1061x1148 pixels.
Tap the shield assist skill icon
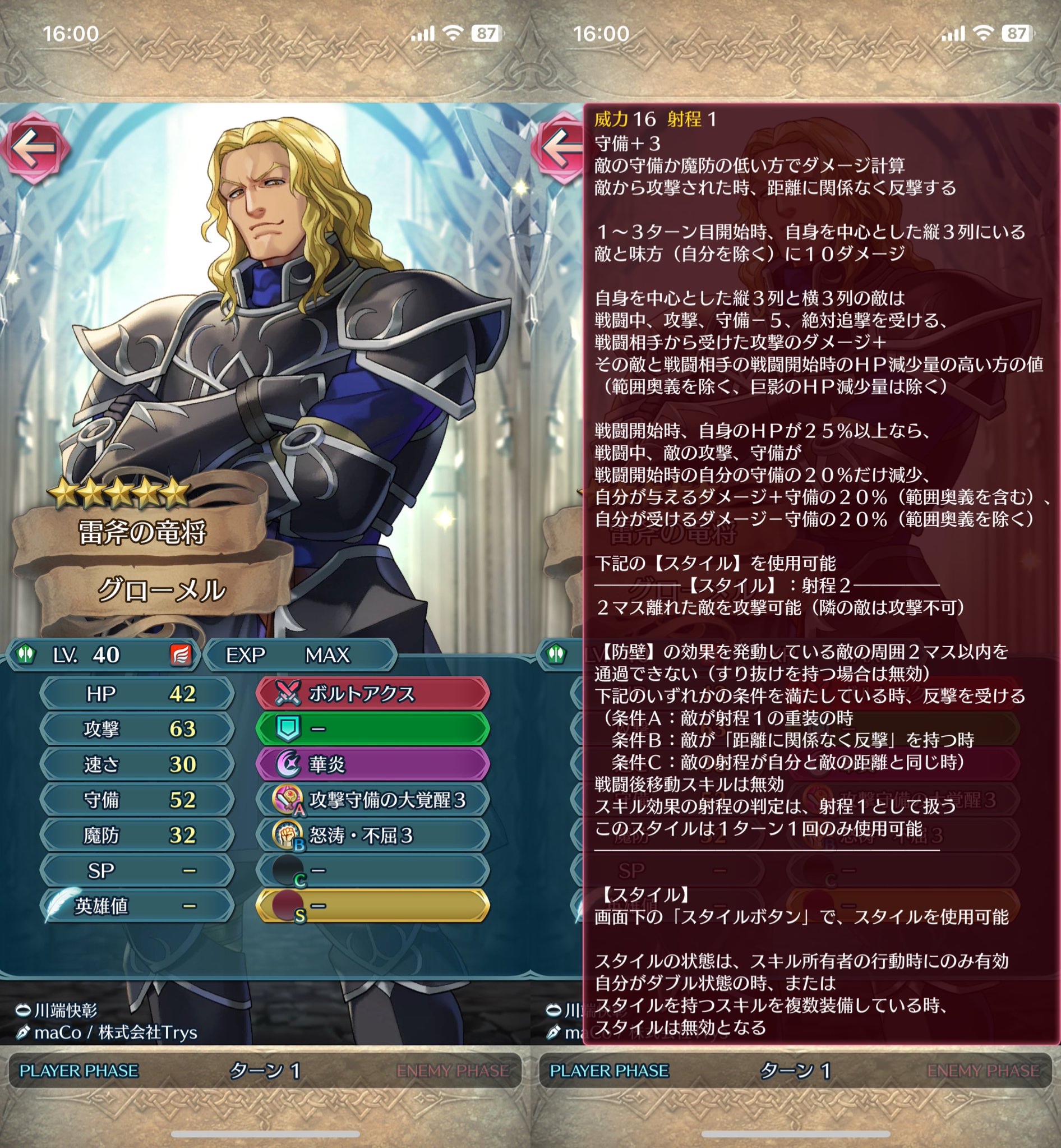288,729
